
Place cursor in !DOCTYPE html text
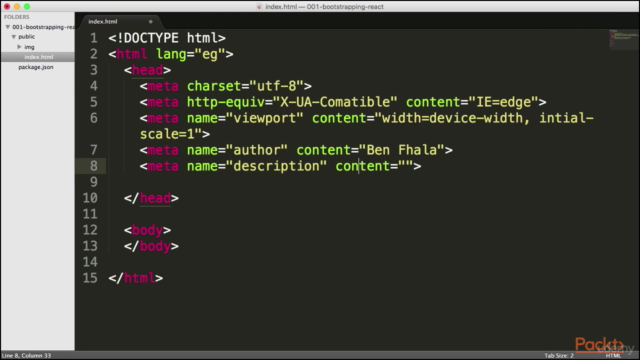(167, 38)
